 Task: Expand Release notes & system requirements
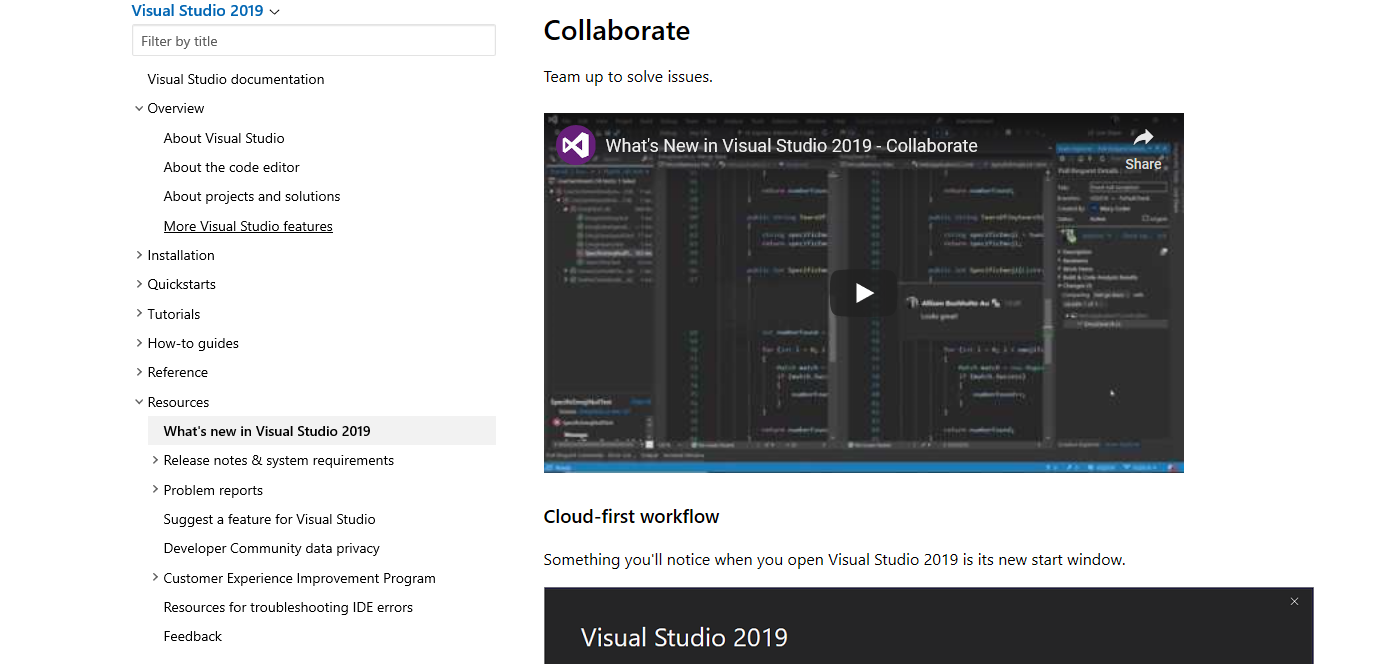(155, 460)
